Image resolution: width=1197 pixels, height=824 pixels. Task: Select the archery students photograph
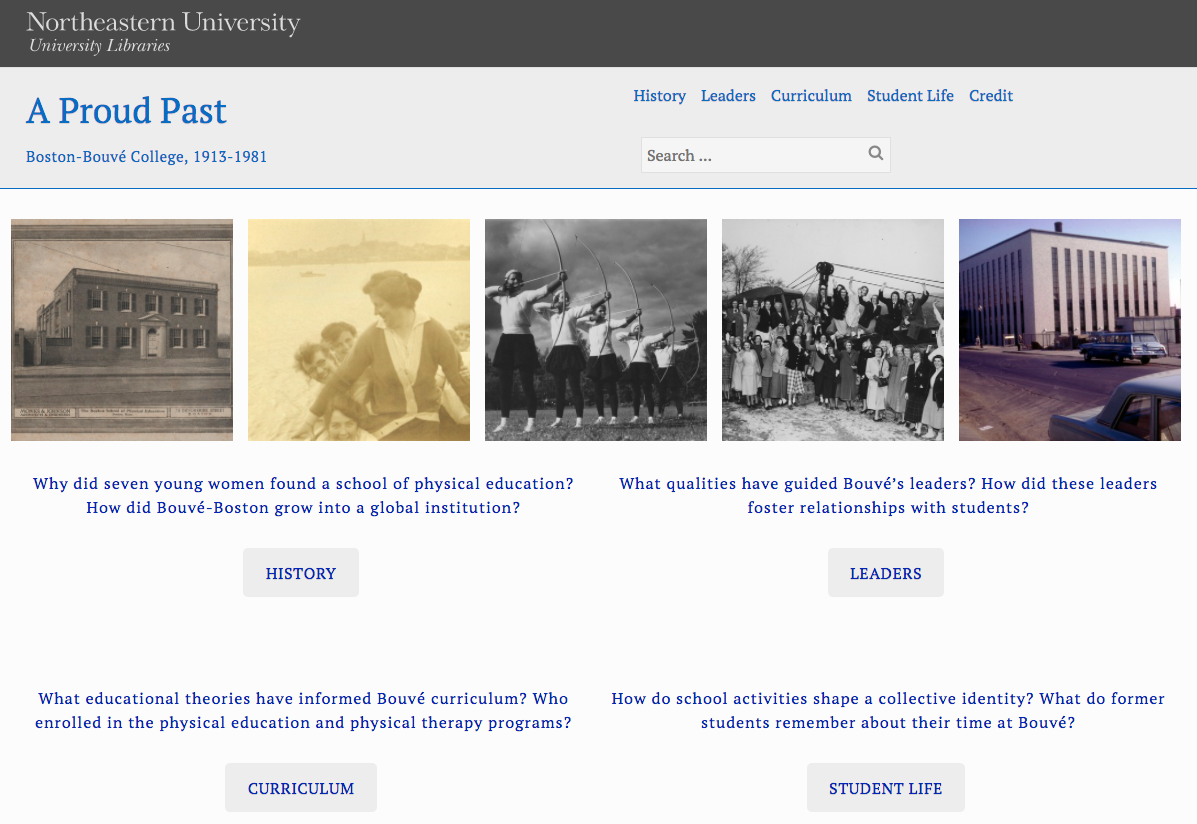tap(596, 330)
